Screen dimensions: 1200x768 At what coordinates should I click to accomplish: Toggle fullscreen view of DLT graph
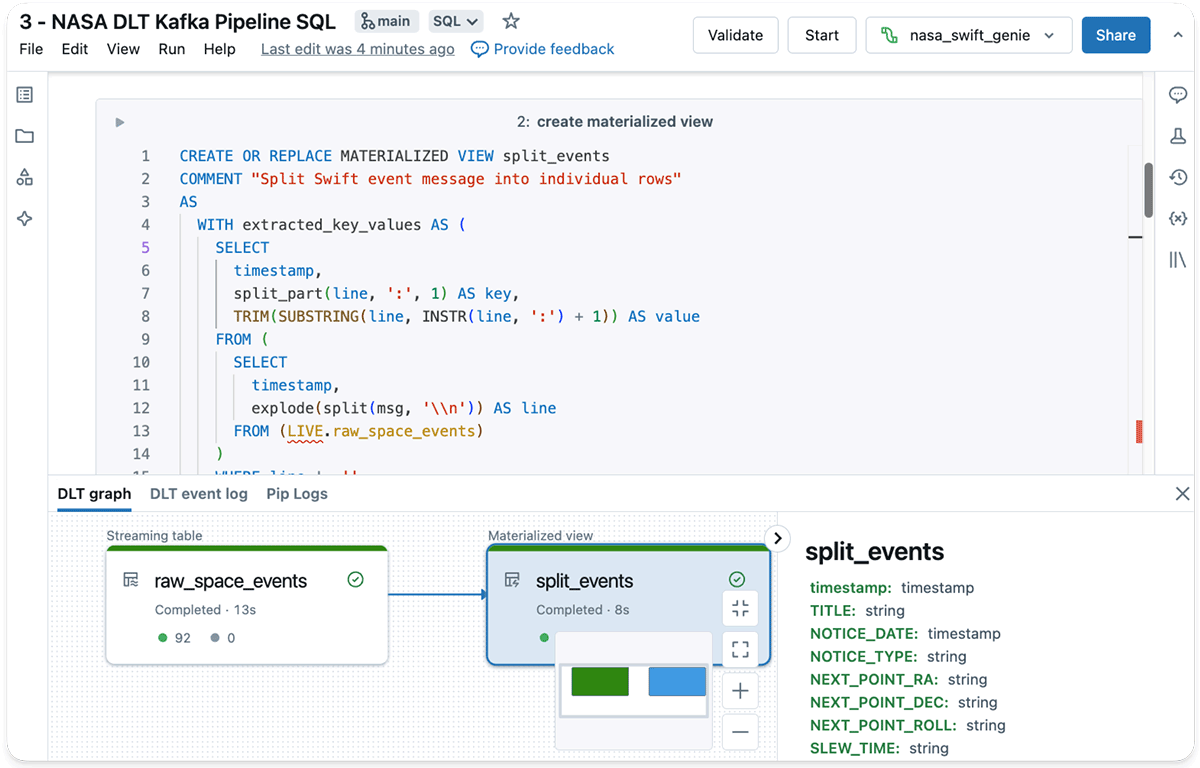click(x=740, y=650)
